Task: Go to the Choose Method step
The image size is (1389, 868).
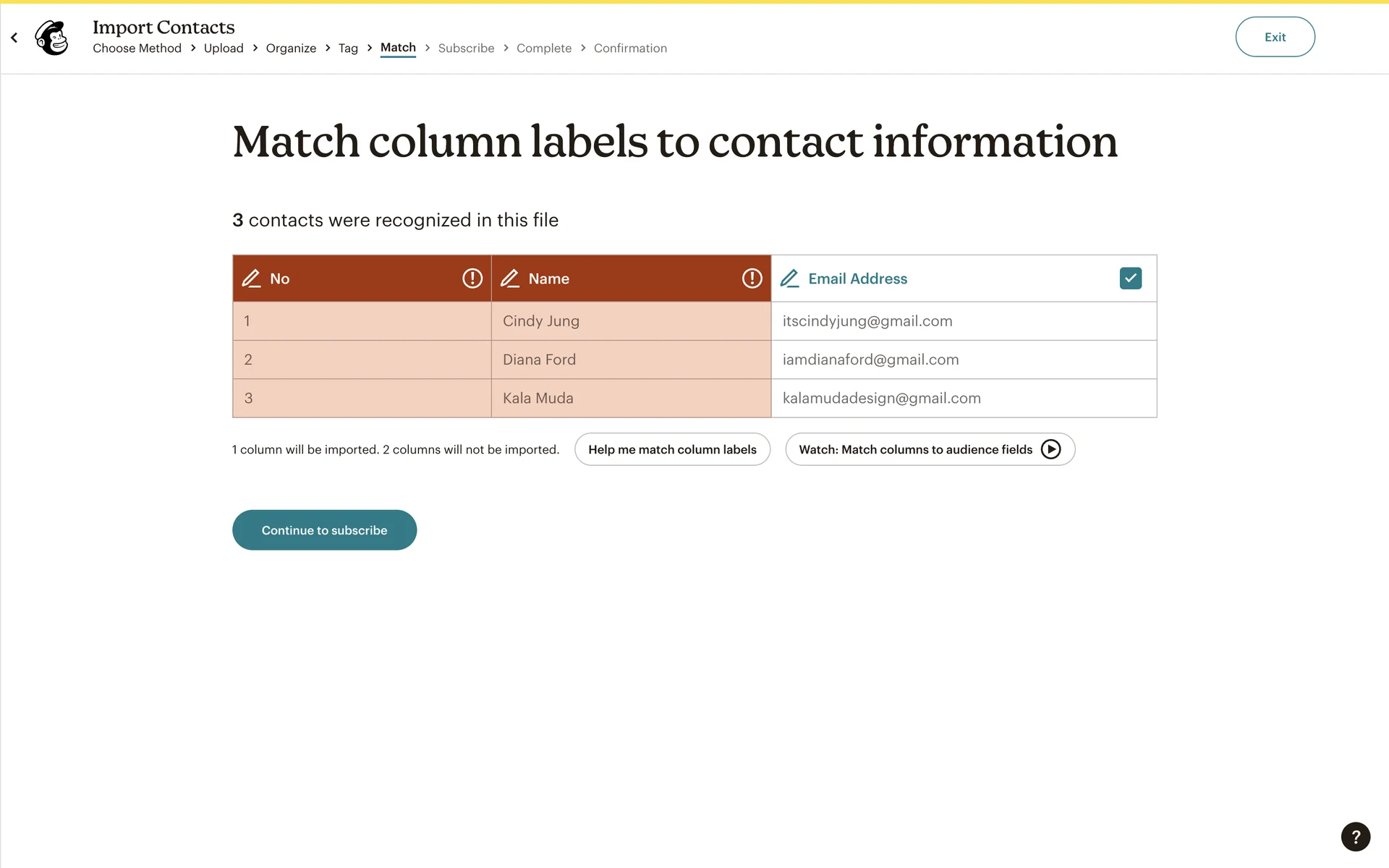Action: [137, 48]
